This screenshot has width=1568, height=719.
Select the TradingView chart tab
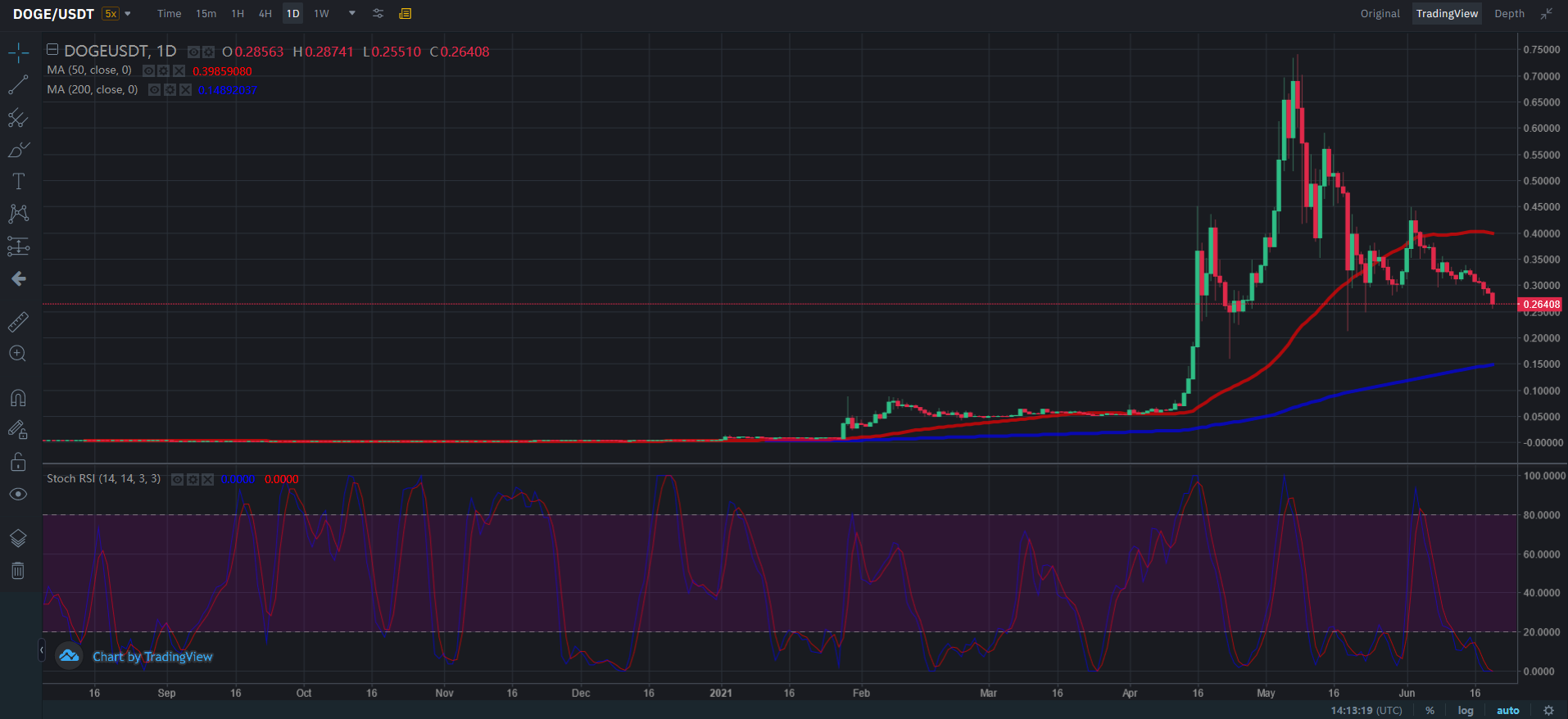coord(1447,14)
